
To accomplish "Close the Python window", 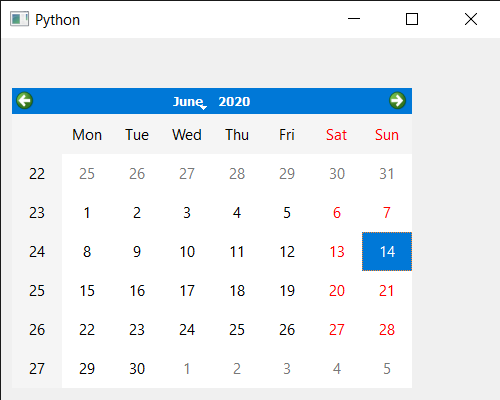I will click(471, 19).
